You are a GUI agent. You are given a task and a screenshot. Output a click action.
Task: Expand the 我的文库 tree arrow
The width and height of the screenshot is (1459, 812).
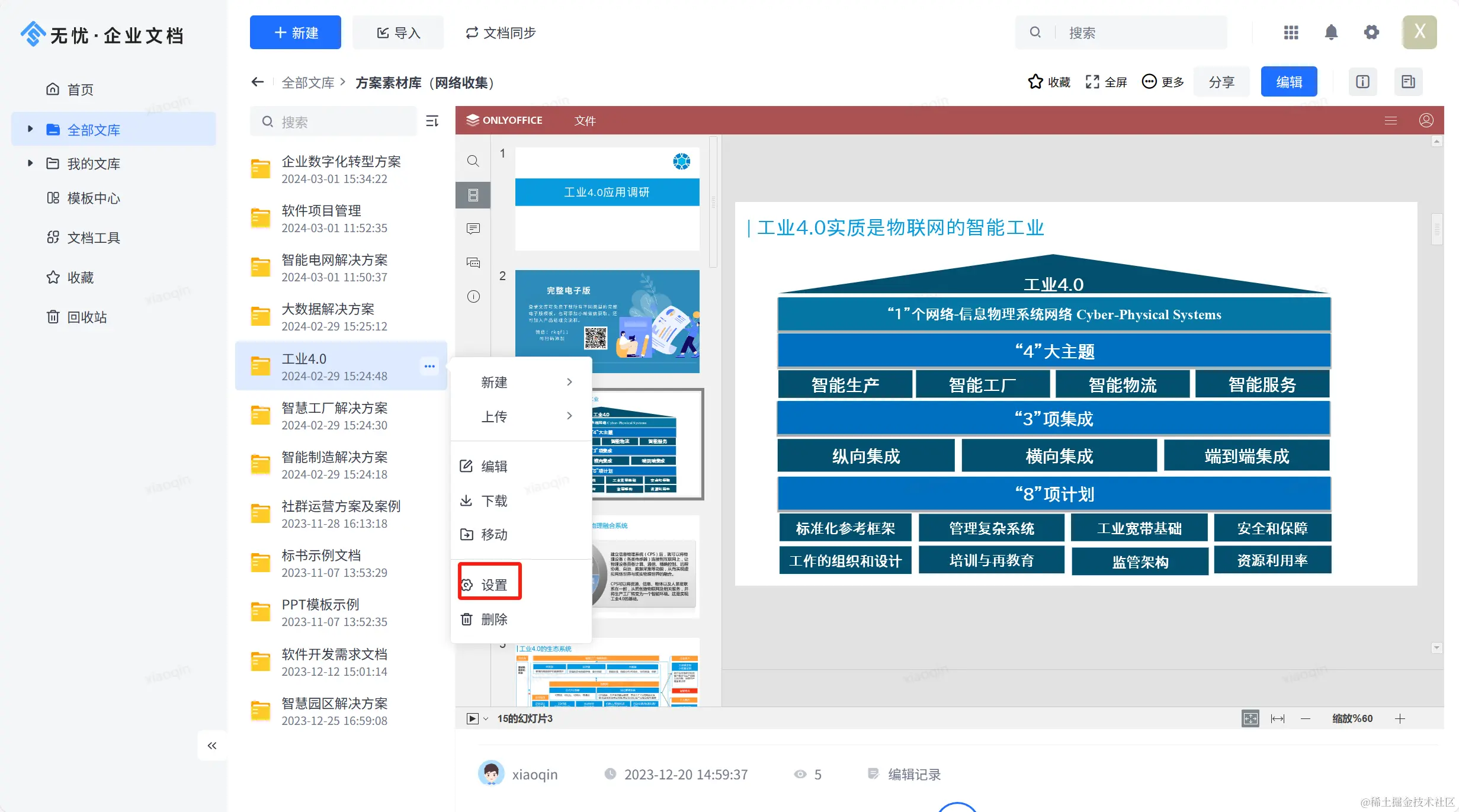[x=30, y=163]
